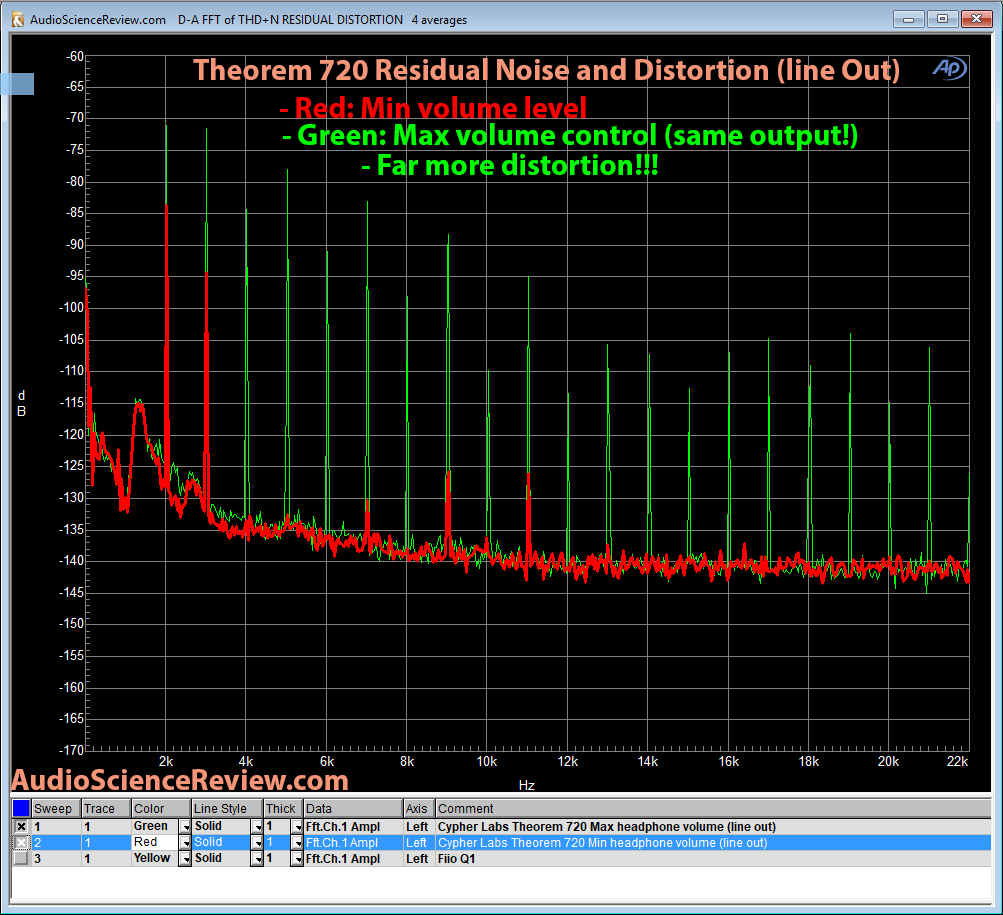
Task: Click the Left axis cell in Green row
Action: pyautogui.click(x=419, y=827)
